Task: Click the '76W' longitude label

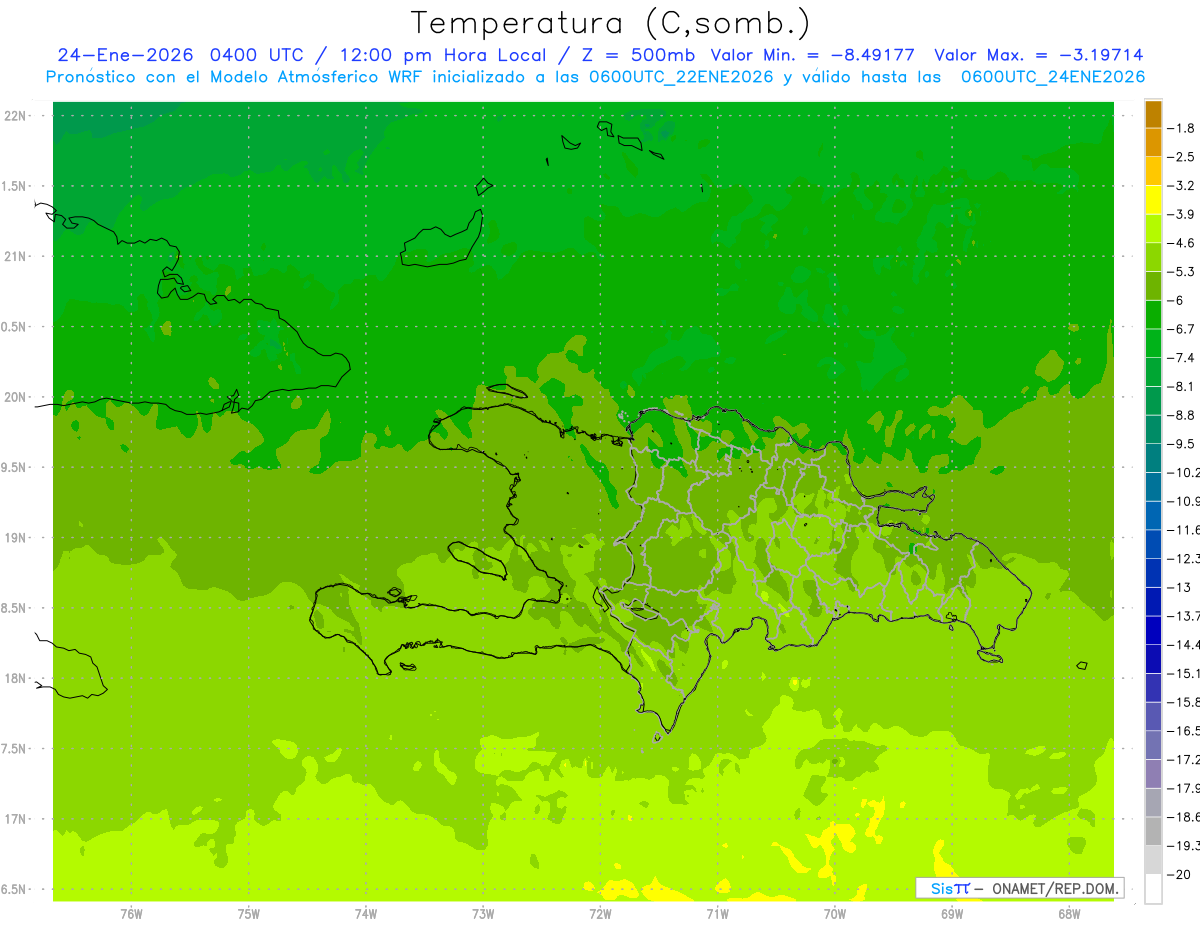Action: click(x=131, y=913)
